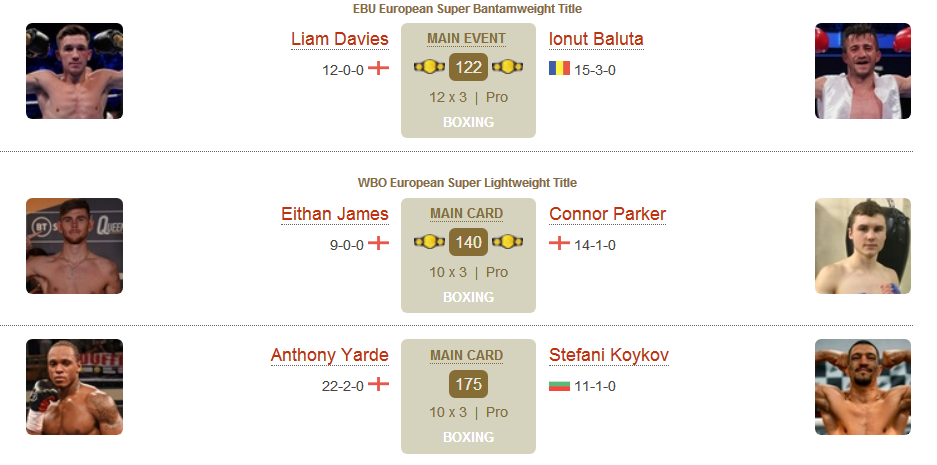Screen dimensions: 937x465
Task: Click the 175 weight class badge
Action: click(468, 384)
